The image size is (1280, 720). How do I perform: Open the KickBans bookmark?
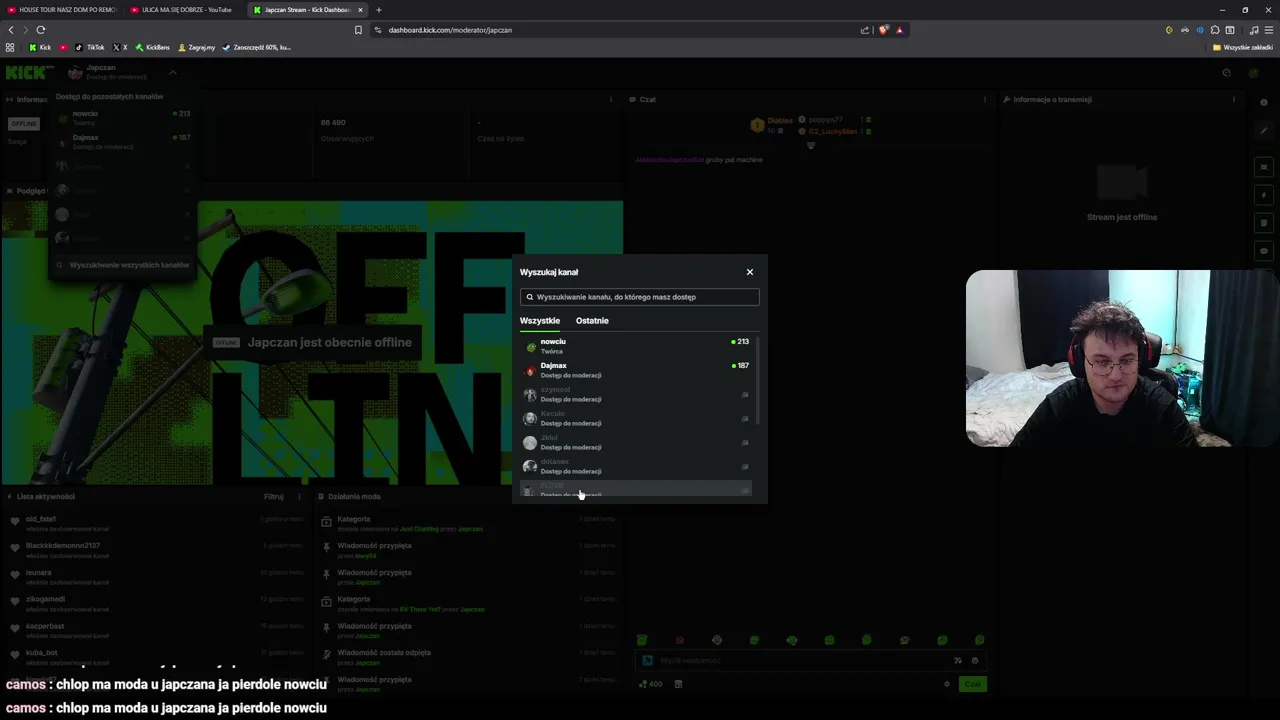(153, 47)
